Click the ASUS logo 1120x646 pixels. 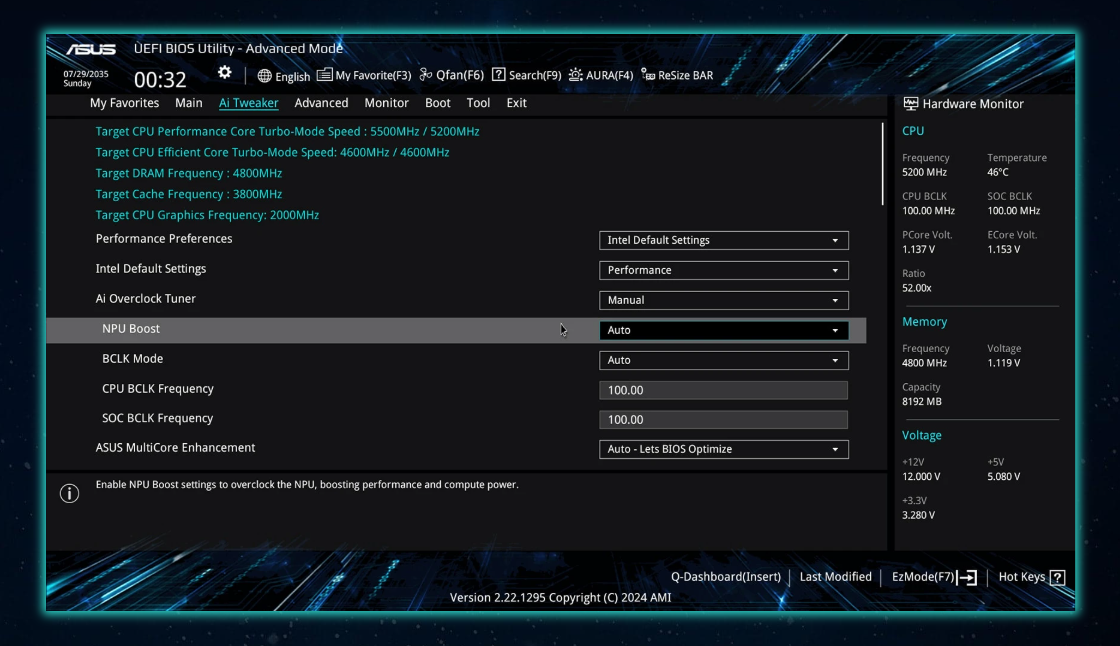[x=91, y=49]
